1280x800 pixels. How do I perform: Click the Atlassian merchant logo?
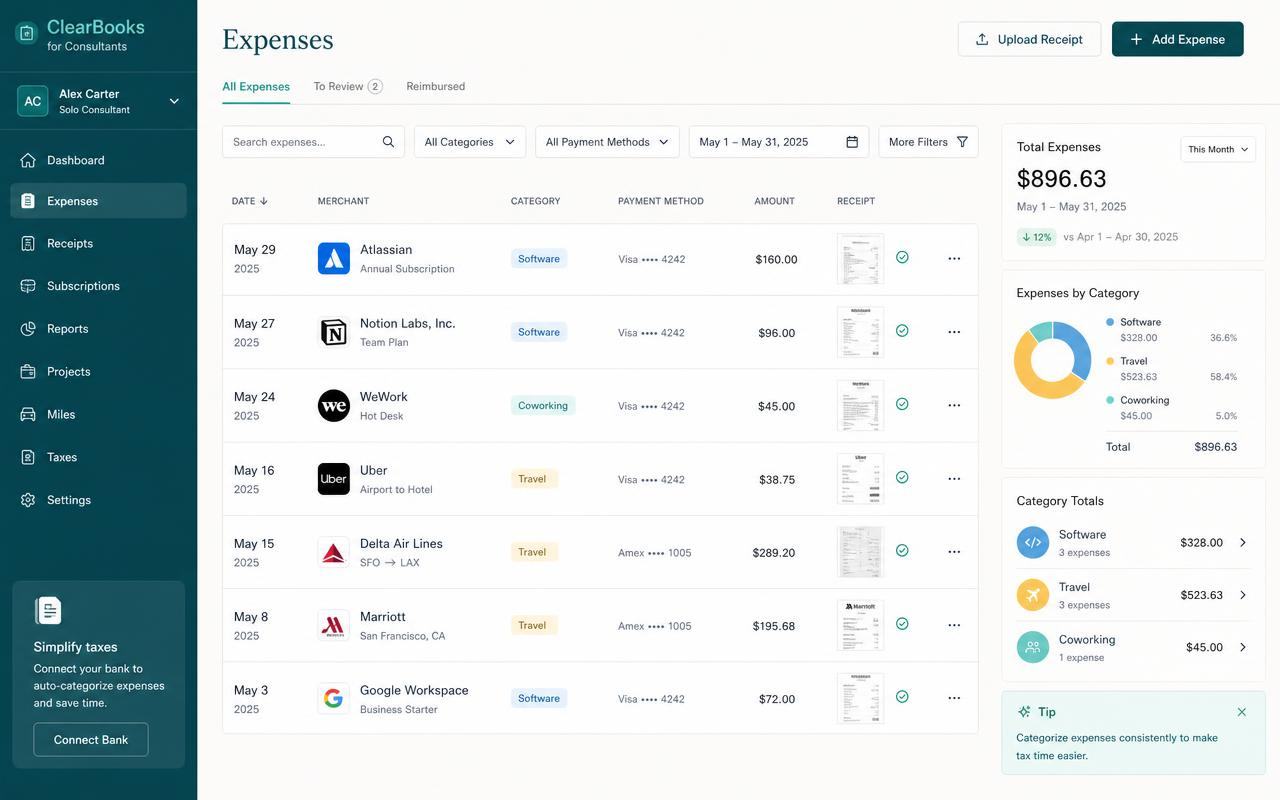coord(334,258)
